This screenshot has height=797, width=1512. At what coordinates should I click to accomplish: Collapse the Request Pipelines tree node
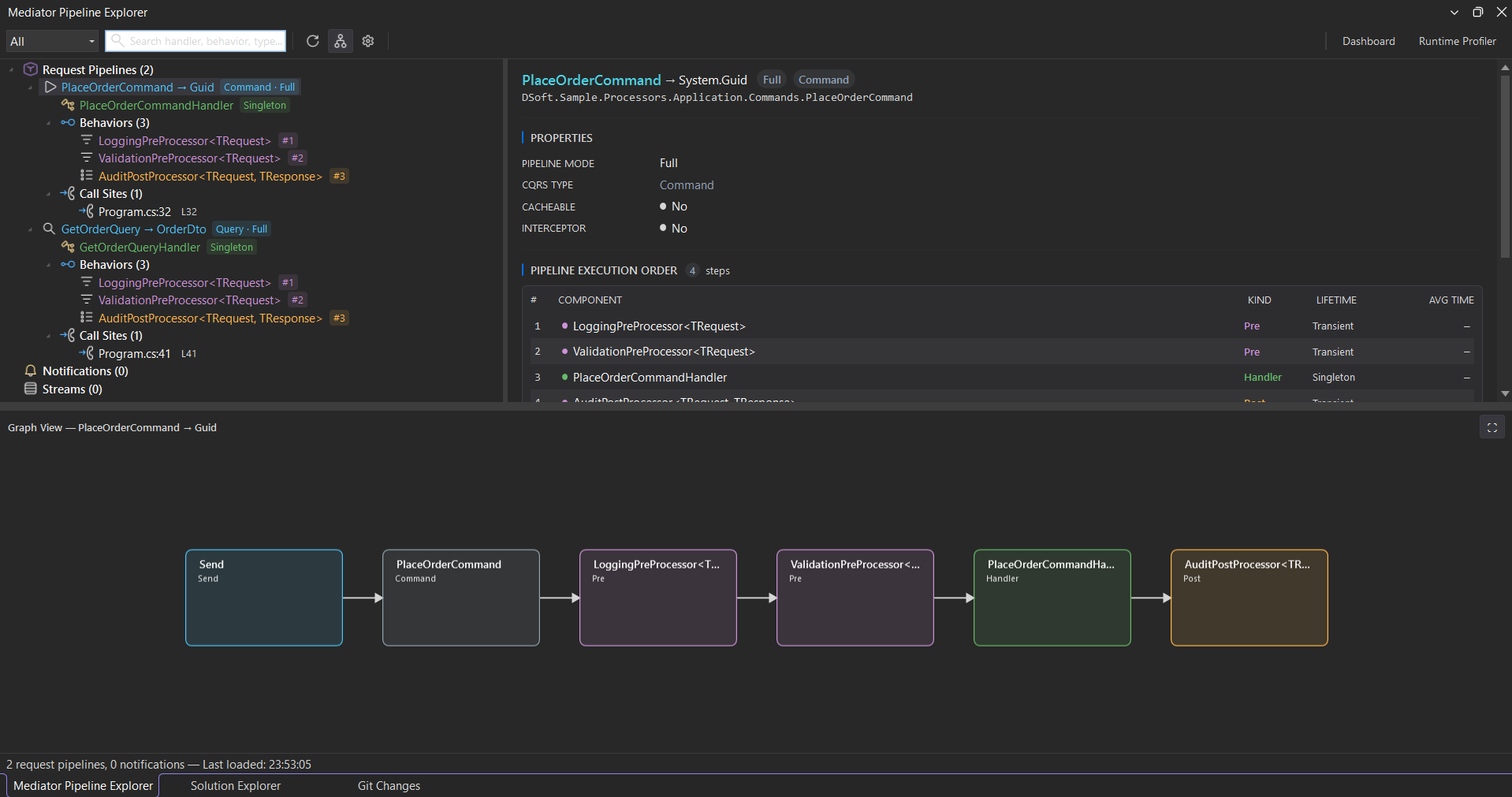pos(11,69)
